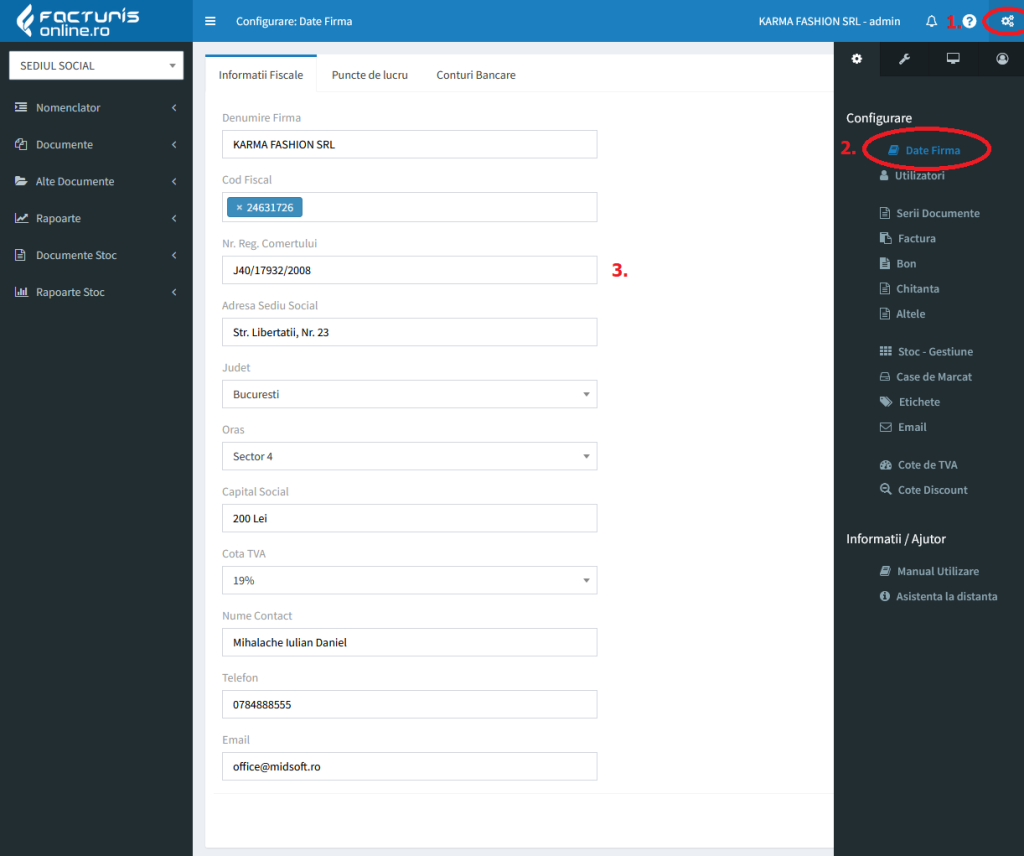
Task: Open the Oras dropdown showing Sector 4
Action: [409, 456]
